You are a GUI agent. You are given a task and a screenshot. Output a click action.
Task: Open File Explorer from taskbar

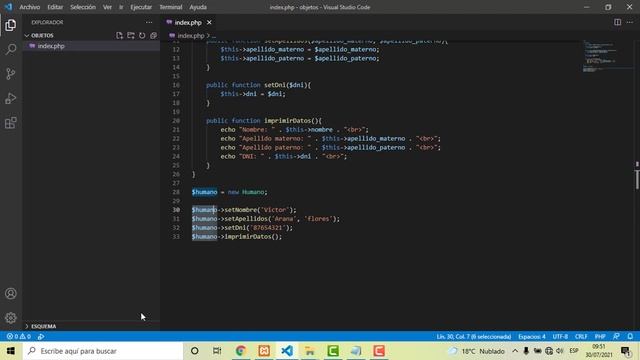pyautogui.click(x=310, y=351)
